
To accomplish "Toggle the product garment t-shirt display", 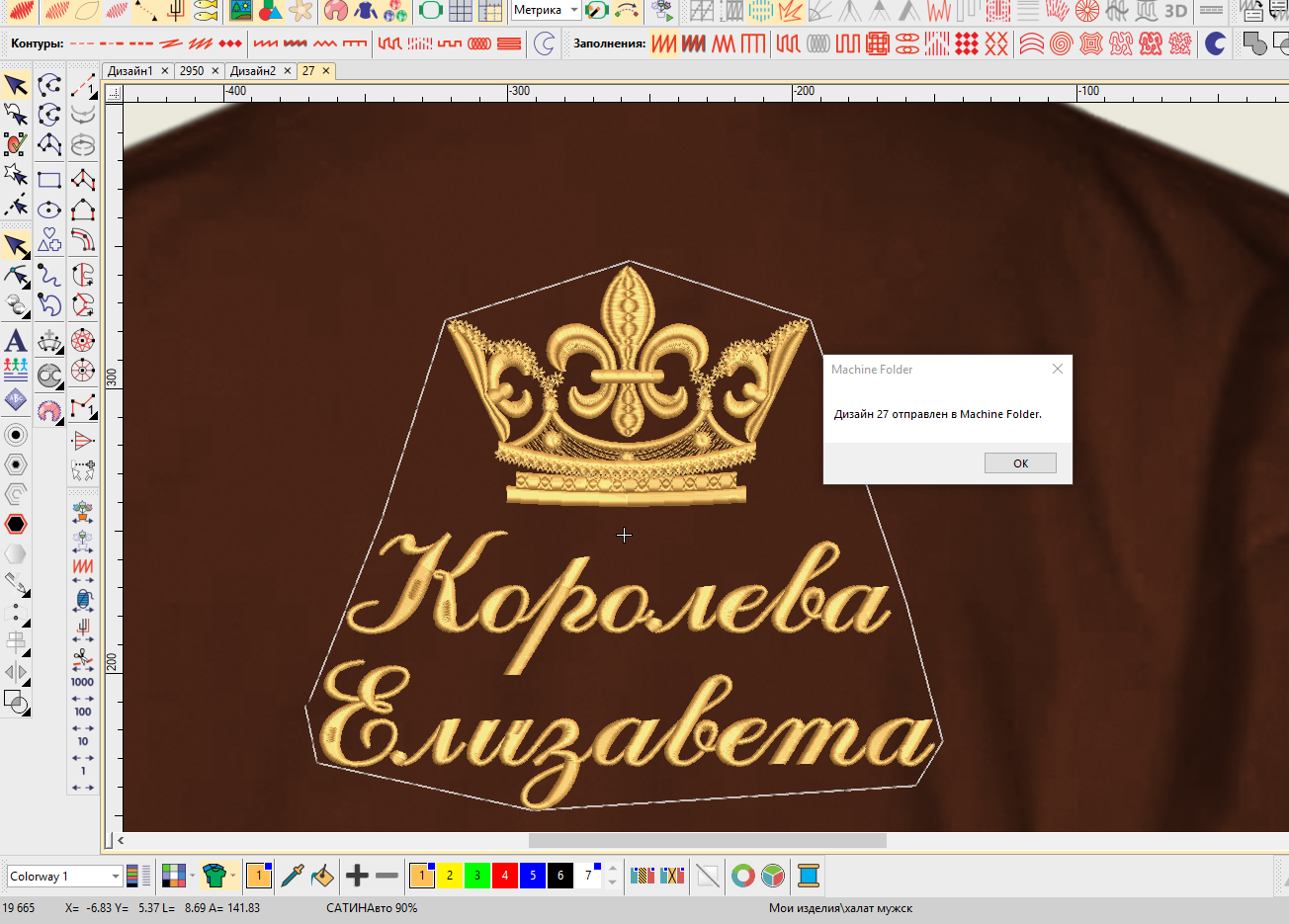I will click(x=215, y=876).
